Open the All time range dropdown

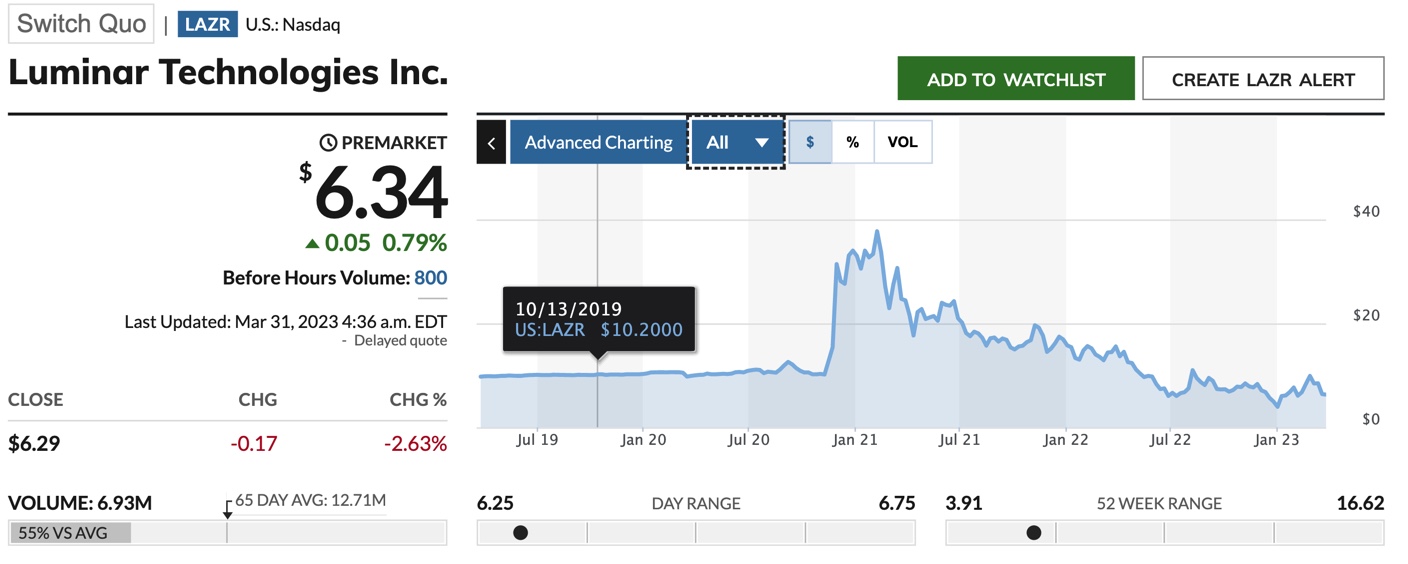click(x=736, y=142)
